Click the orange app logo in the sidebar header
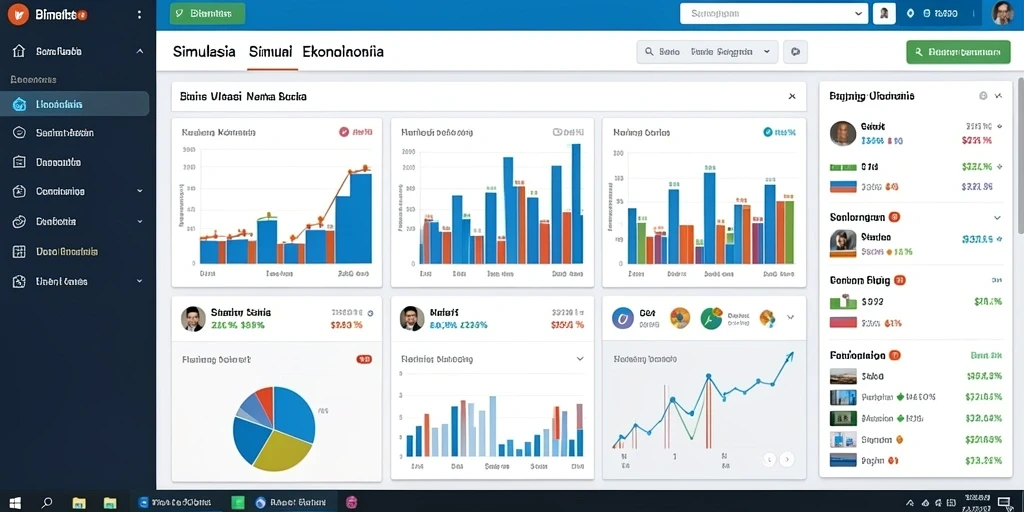 tap(18, 14)
